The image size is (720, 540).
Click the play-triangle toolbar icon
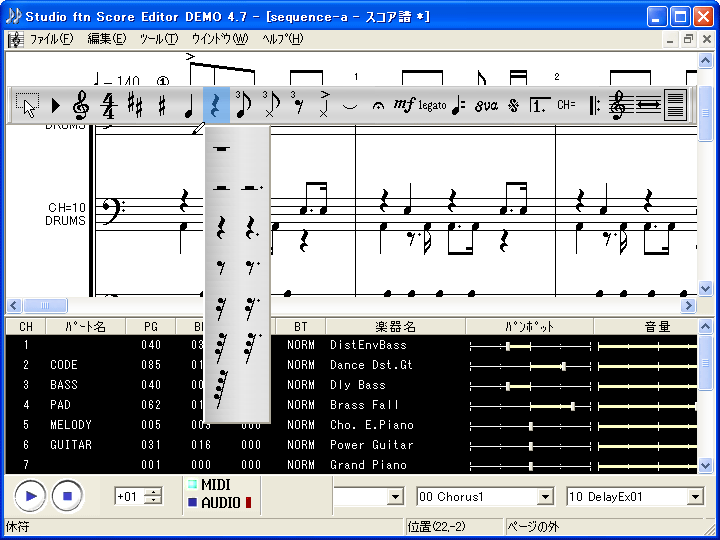coord(55,106)
